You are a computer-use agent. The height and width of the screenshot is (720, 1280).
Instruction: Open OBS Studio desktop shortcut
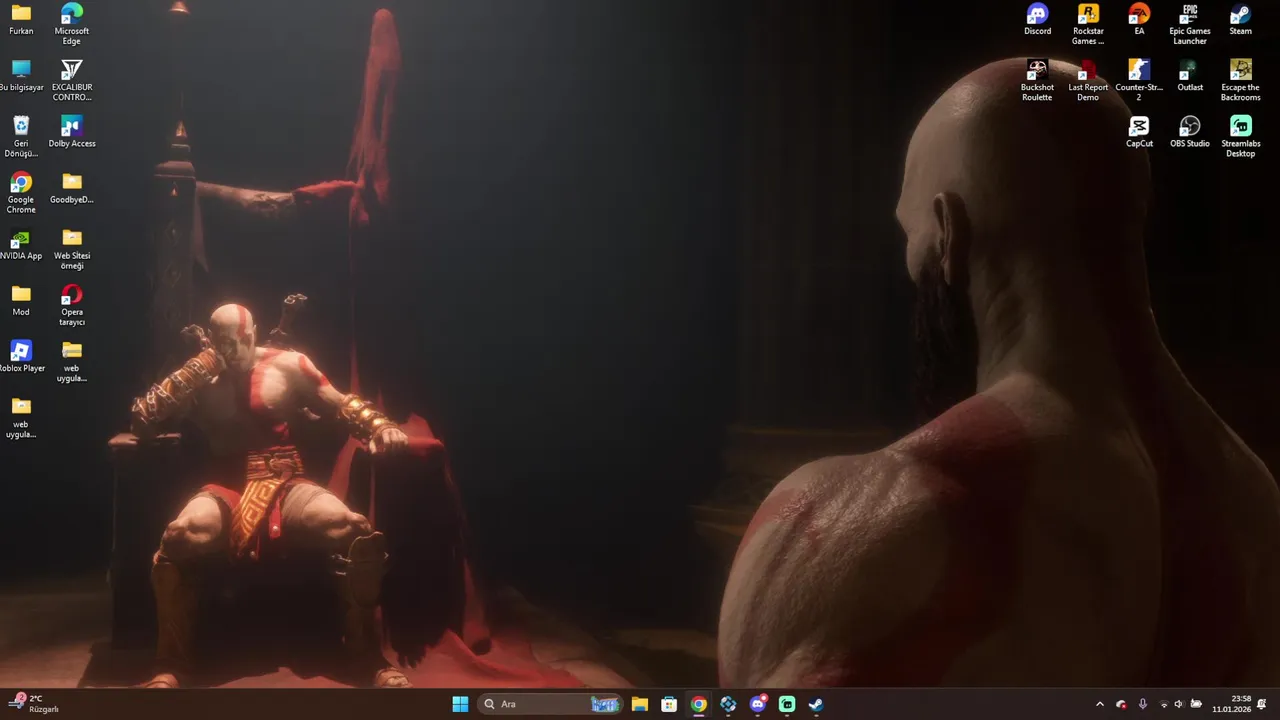1190,131
